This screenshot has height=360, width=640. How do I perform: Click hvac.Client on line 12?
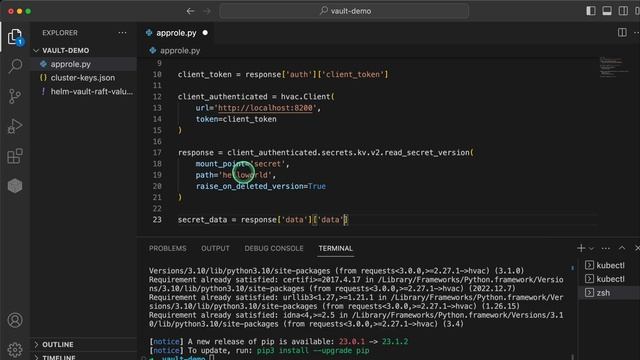pyautogui.click(x=305, y=97)
